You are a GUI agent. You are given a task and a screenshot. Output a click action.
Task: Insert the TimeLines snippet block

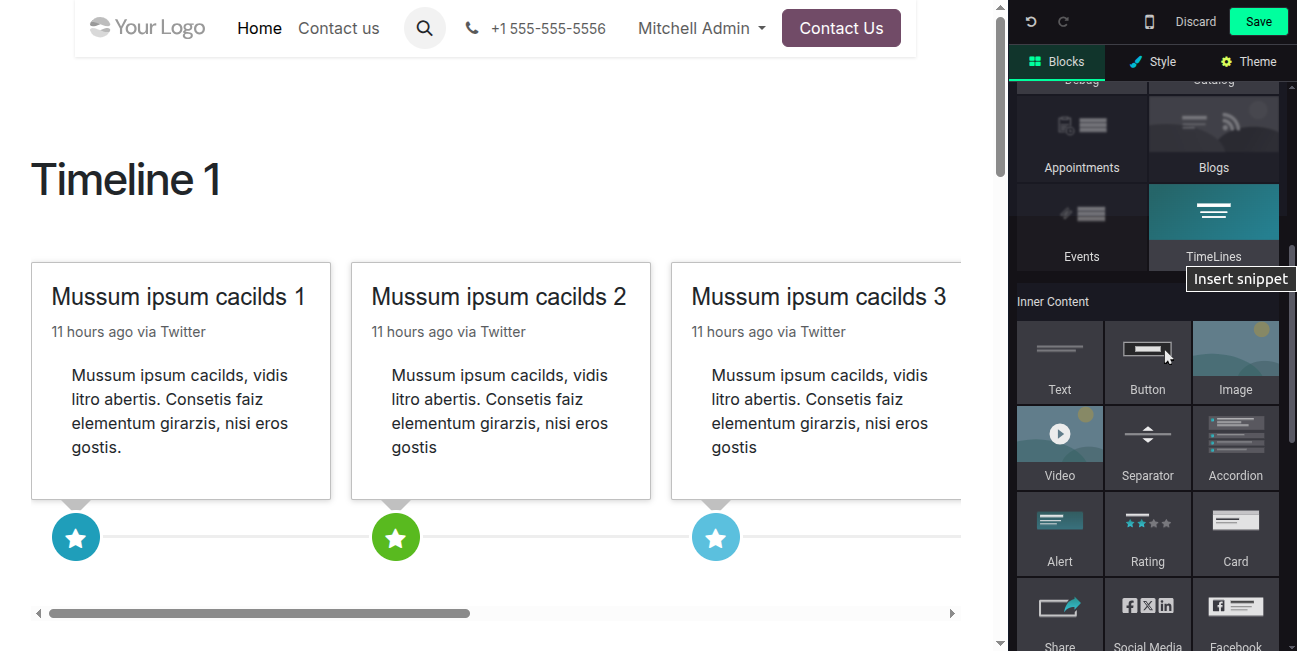(1214, 226)
